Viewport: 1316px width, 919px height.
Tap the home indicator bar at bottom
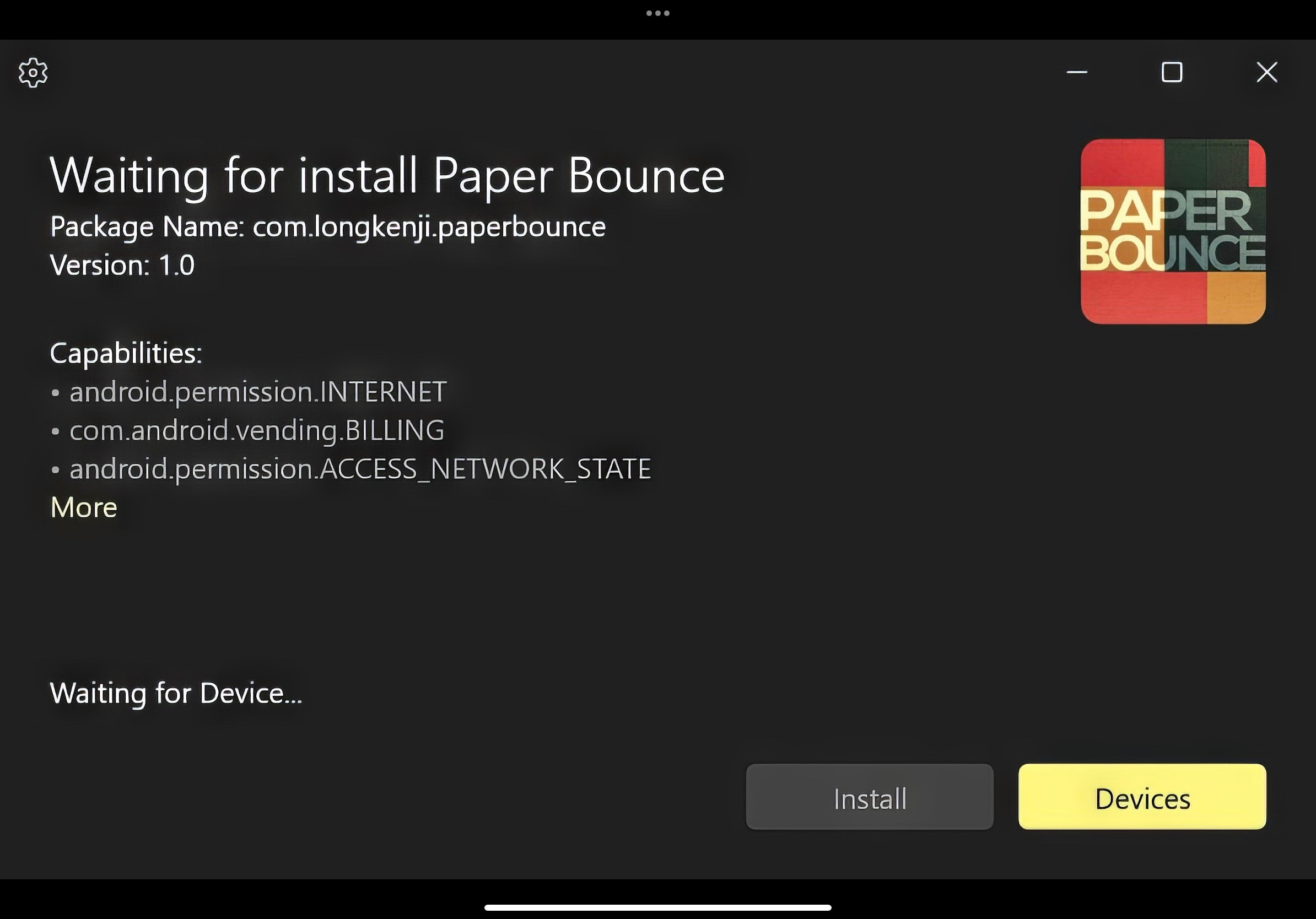click(658, 907)
